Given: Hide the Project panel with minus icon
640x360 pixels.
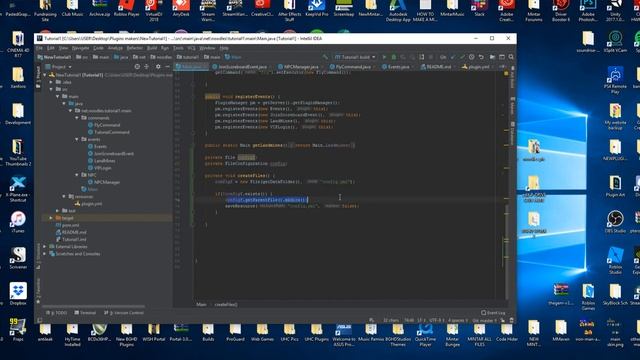Looking at the screenshot, I should [x=167, y=67].
